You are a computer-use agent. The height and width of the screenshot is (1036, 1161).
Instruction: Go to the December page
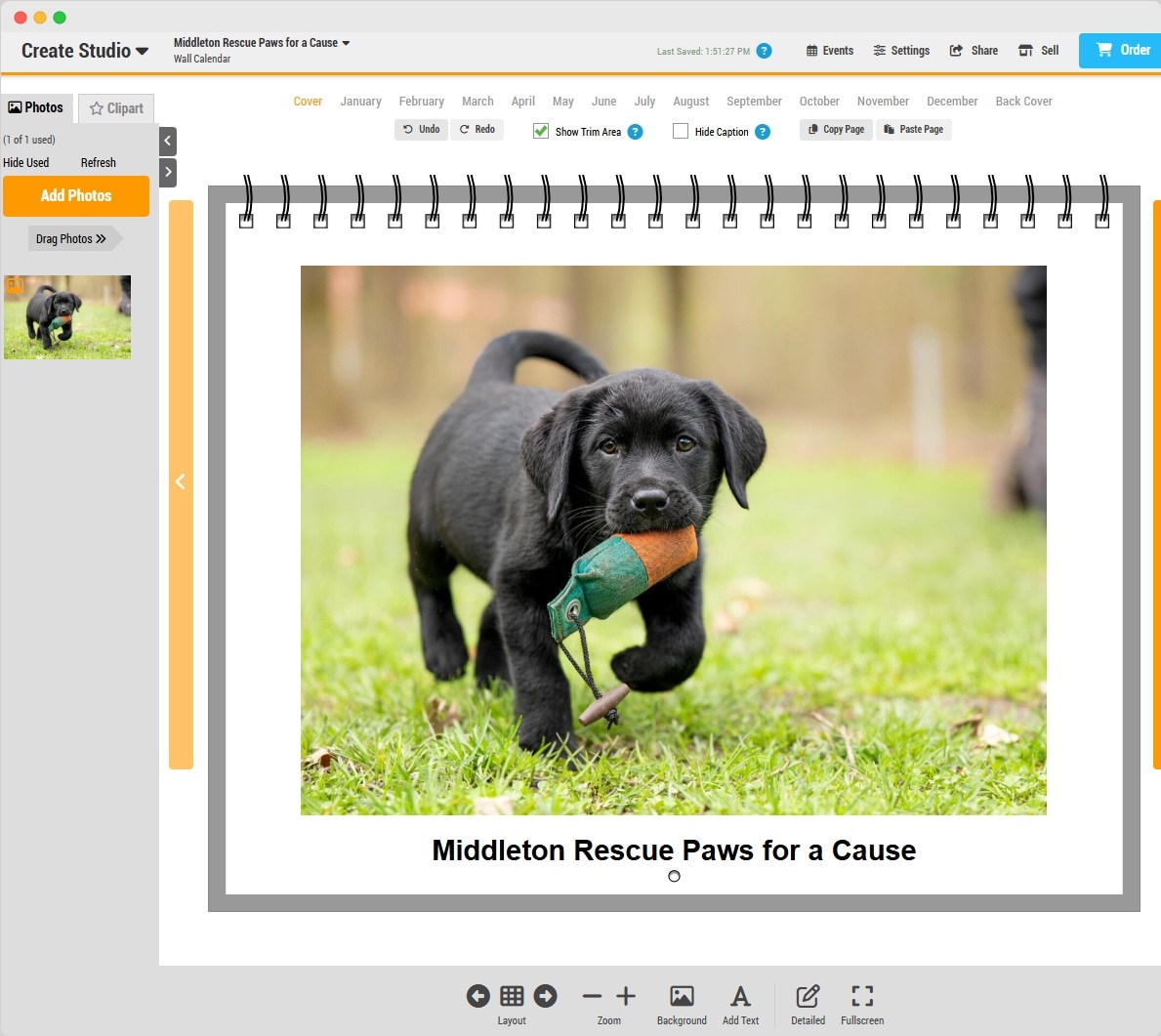(951, 102)
